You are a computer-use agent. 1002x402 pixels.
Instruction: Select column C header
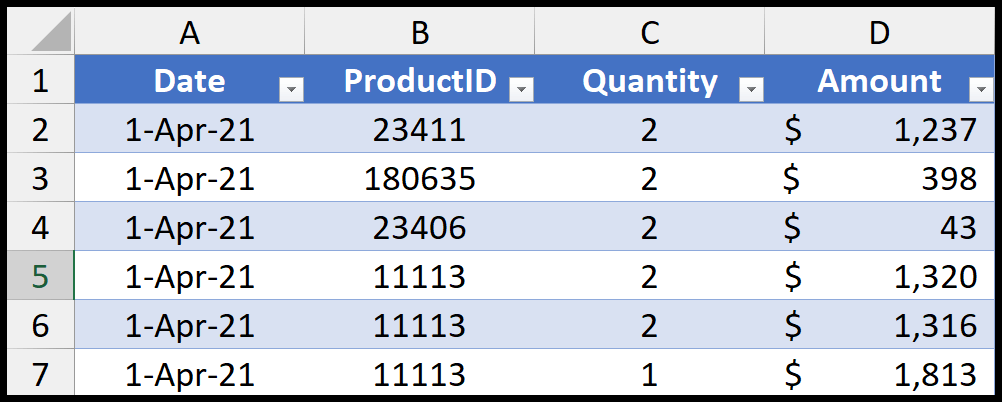coord(650,33)
